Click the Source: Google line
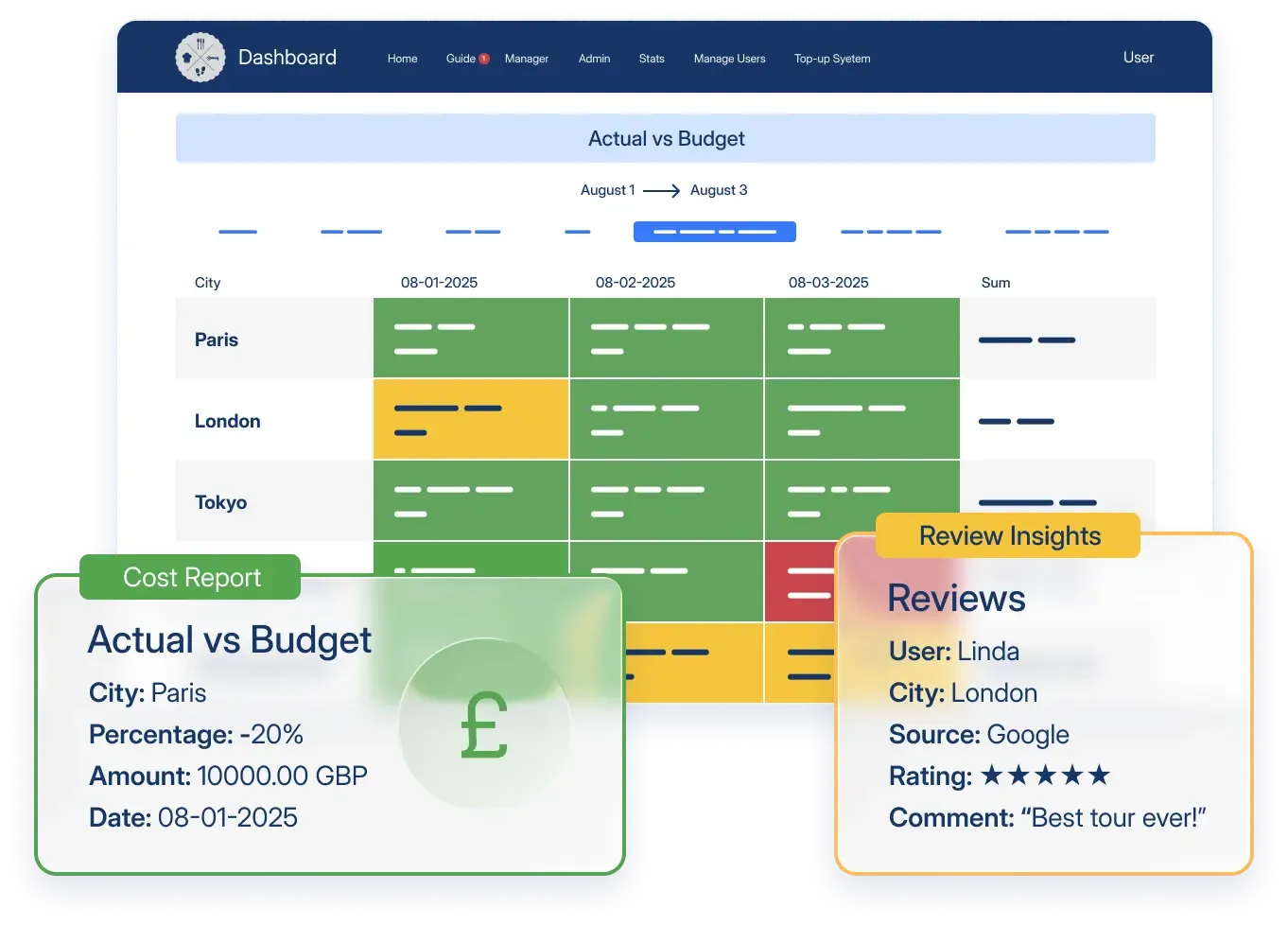Viewport: 1288px width, 925px height. [x=979, y=734]
